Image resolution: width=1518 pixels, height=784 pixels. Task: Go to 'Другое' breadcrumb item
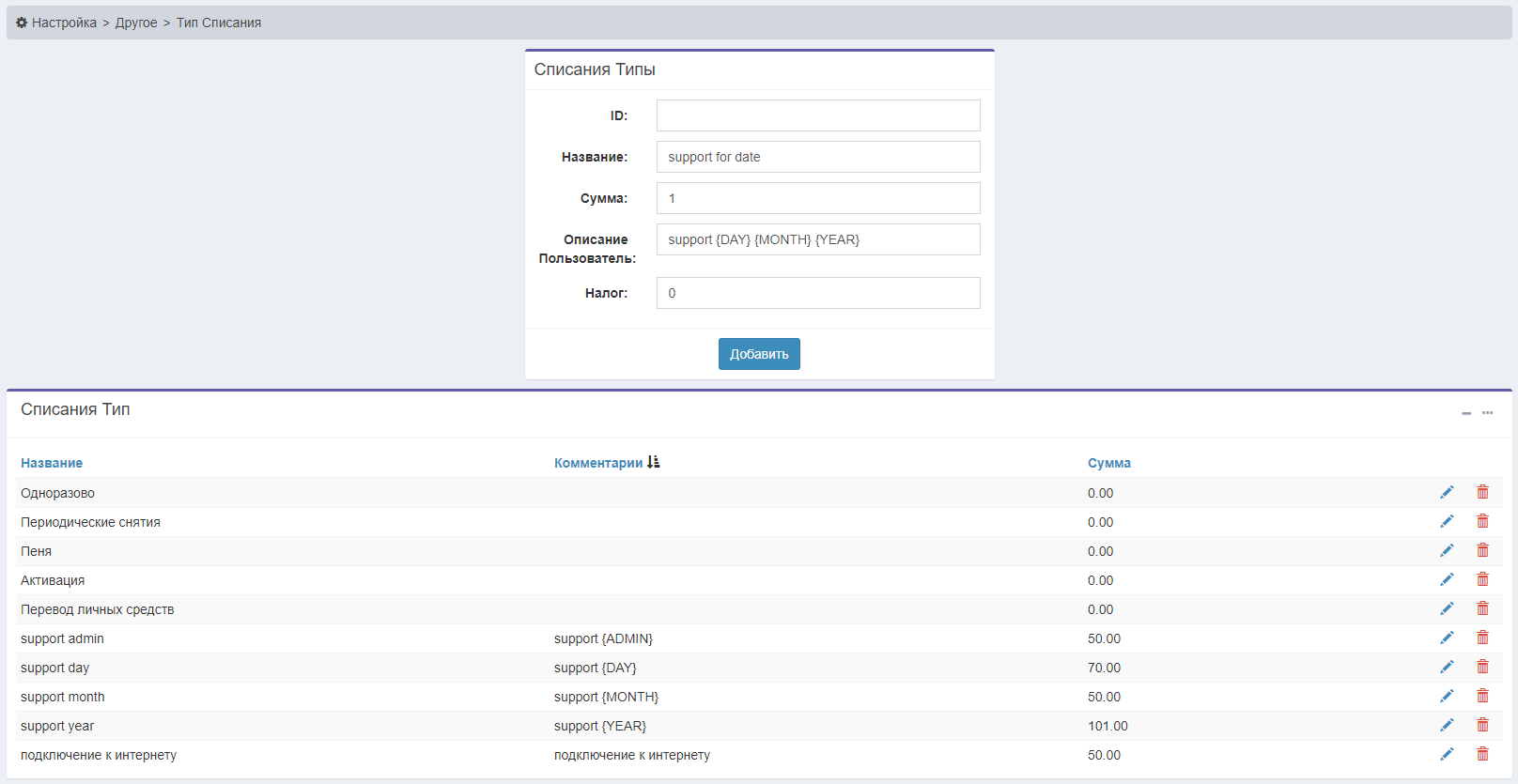(x=136, y=23)
